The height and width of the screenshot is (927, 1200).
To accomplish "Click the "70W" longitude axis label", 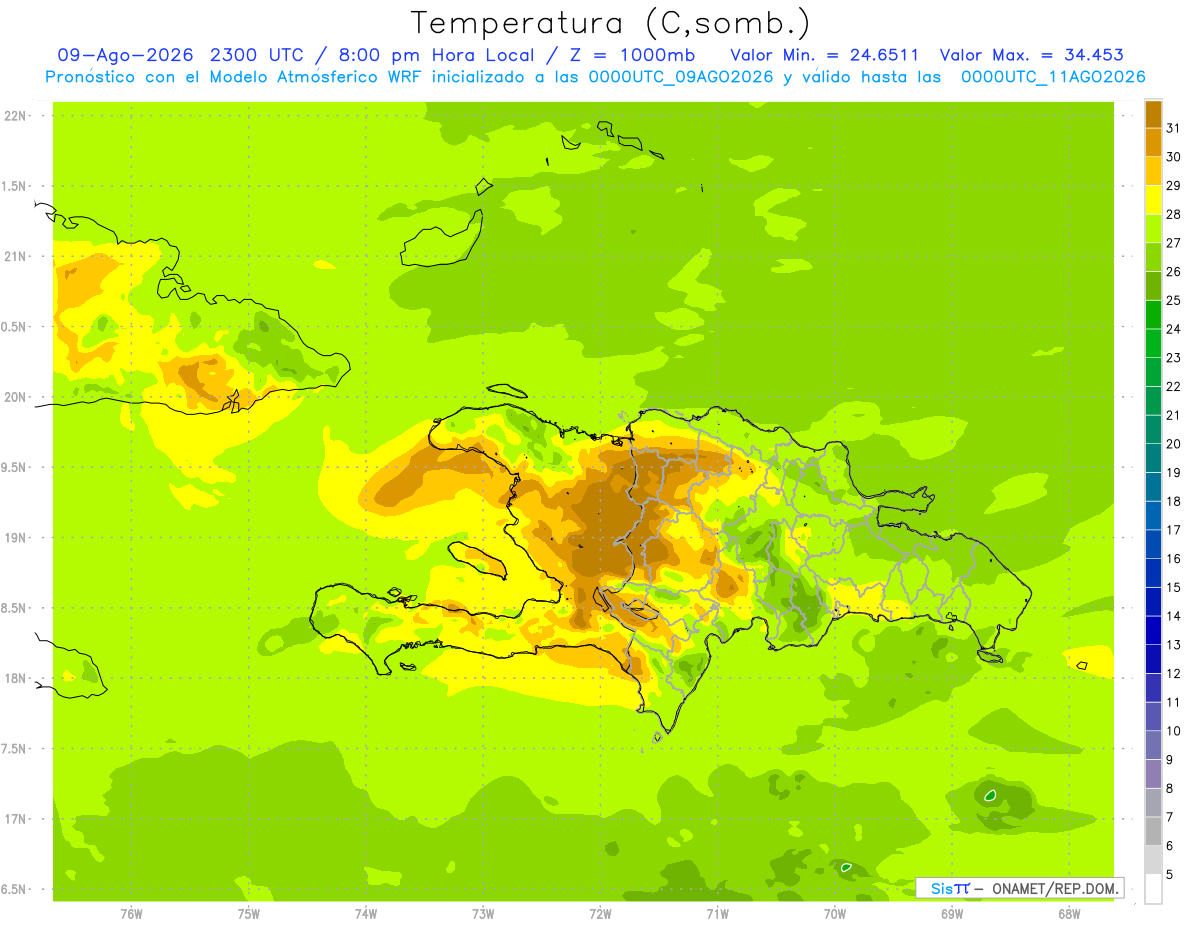I will tap(835, 914).
